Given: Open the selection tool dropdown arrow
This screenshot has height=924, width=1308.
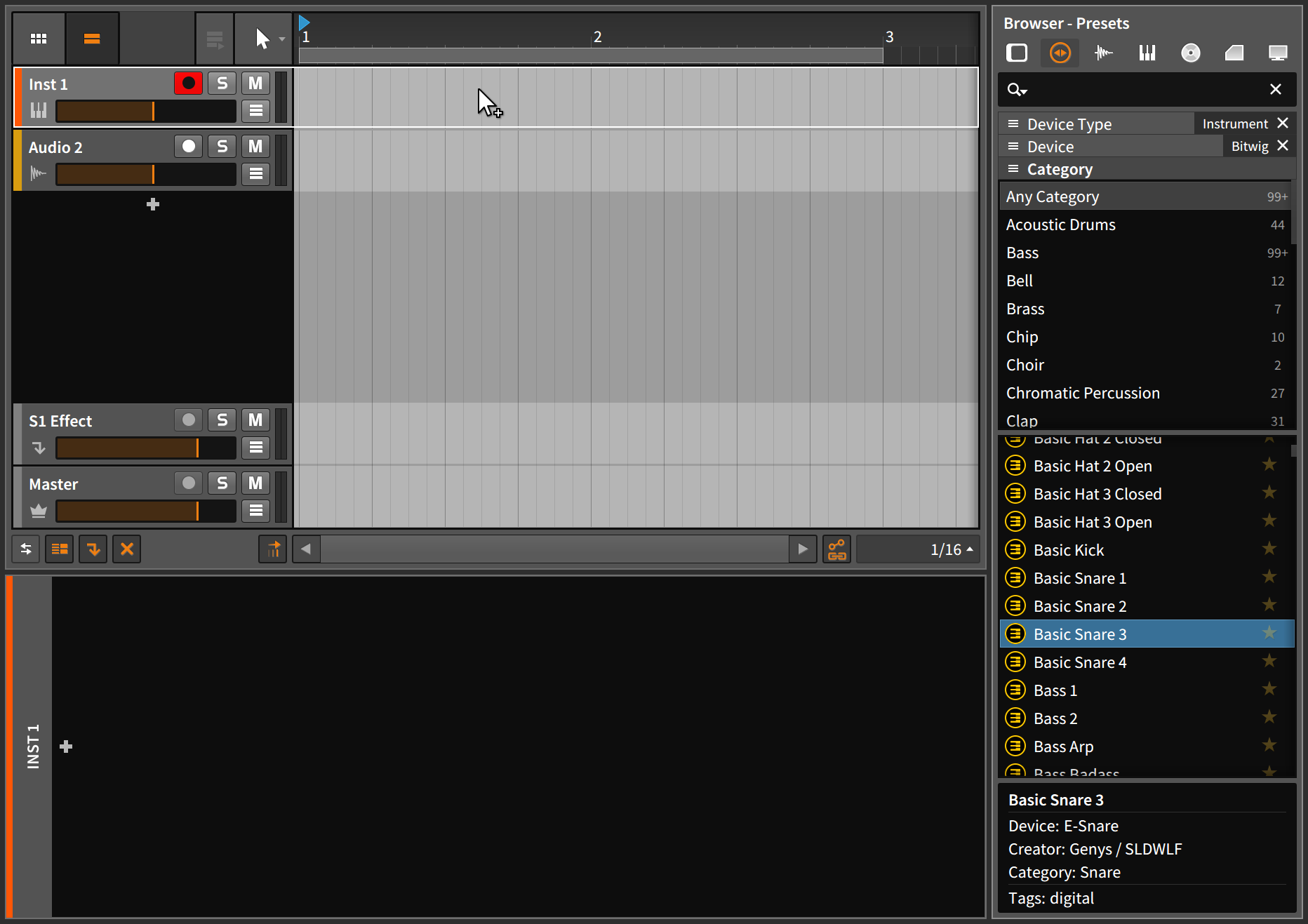Looking at the screenshot, I should point(282,39).
